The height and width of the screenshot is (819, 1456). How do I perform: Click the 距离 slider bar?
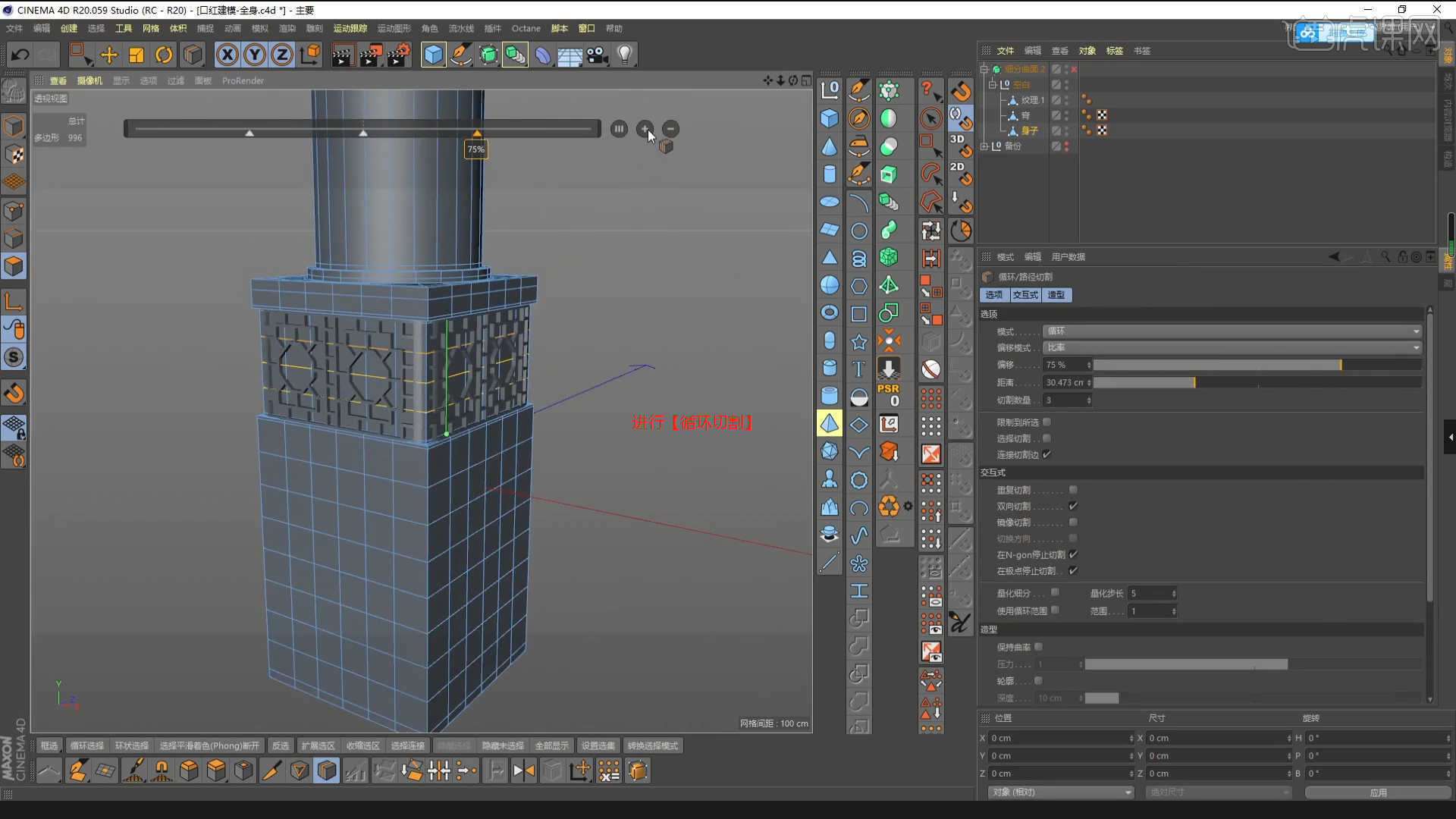(x=1257, y=383)
